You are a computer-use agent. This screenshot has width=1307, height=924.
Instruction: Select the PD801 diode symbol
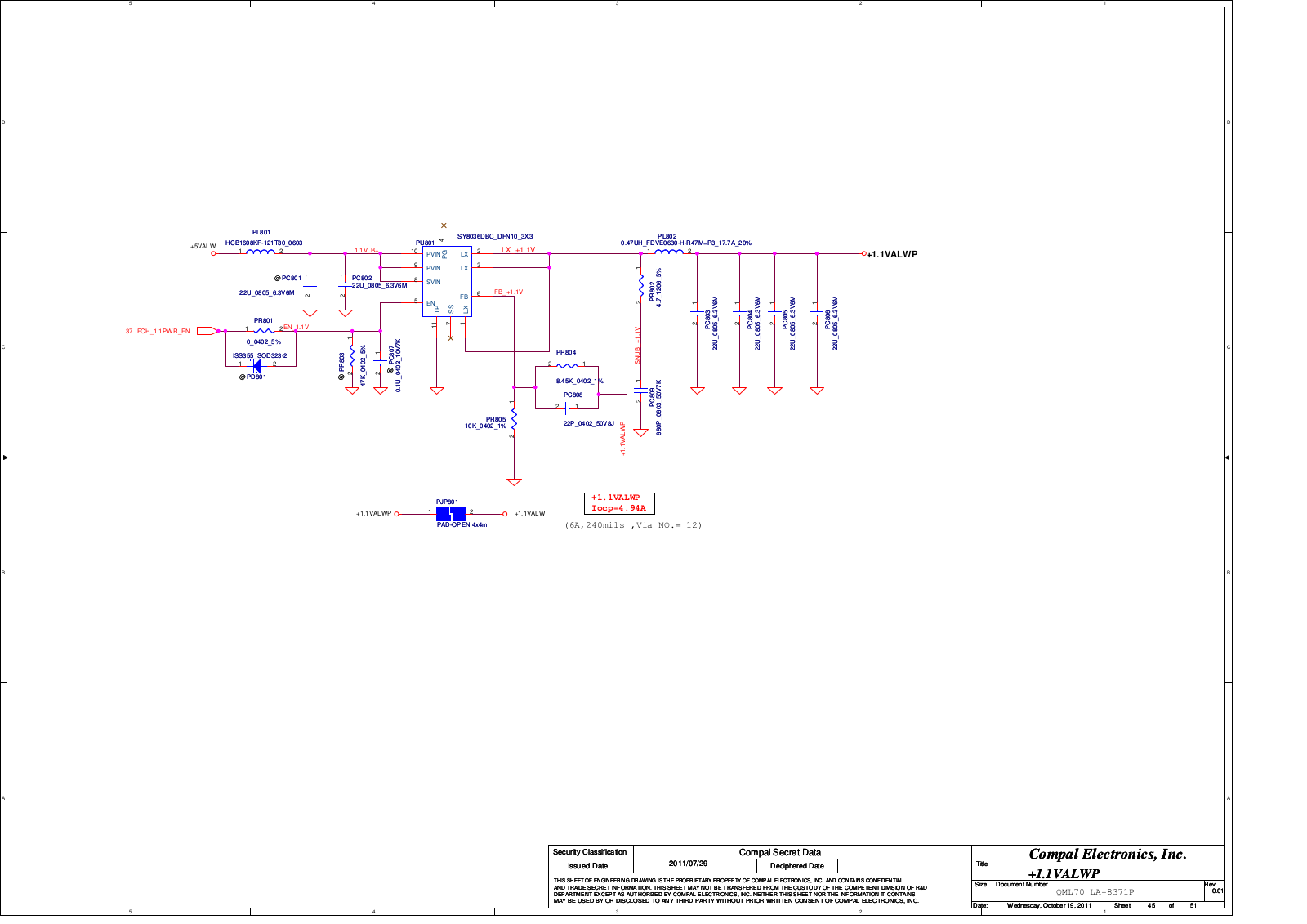point(256,366)
